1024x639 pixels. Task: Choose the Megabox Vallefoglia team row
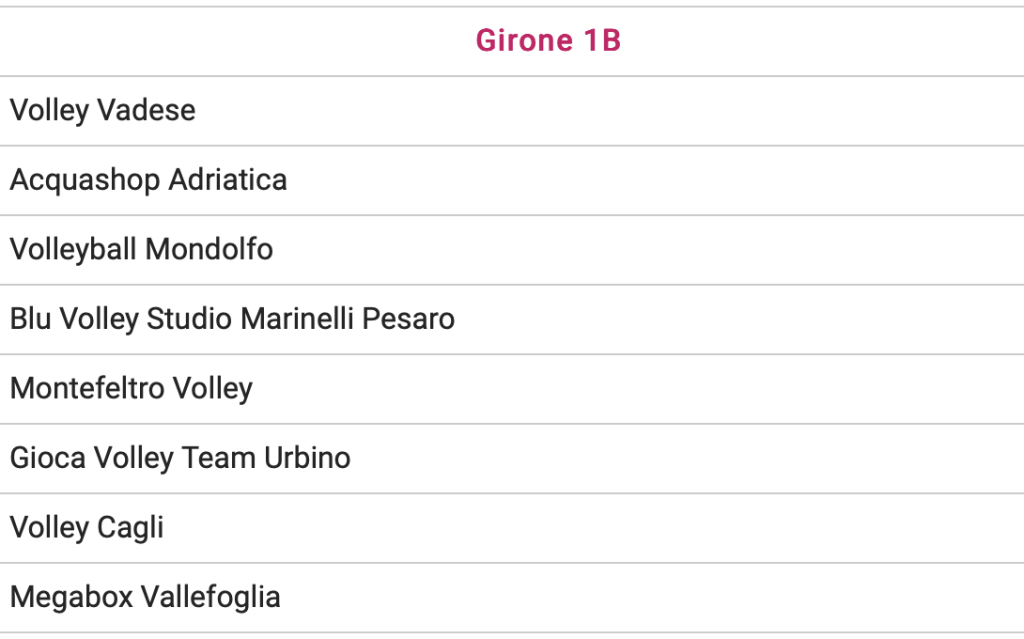[x=145, y=597]
